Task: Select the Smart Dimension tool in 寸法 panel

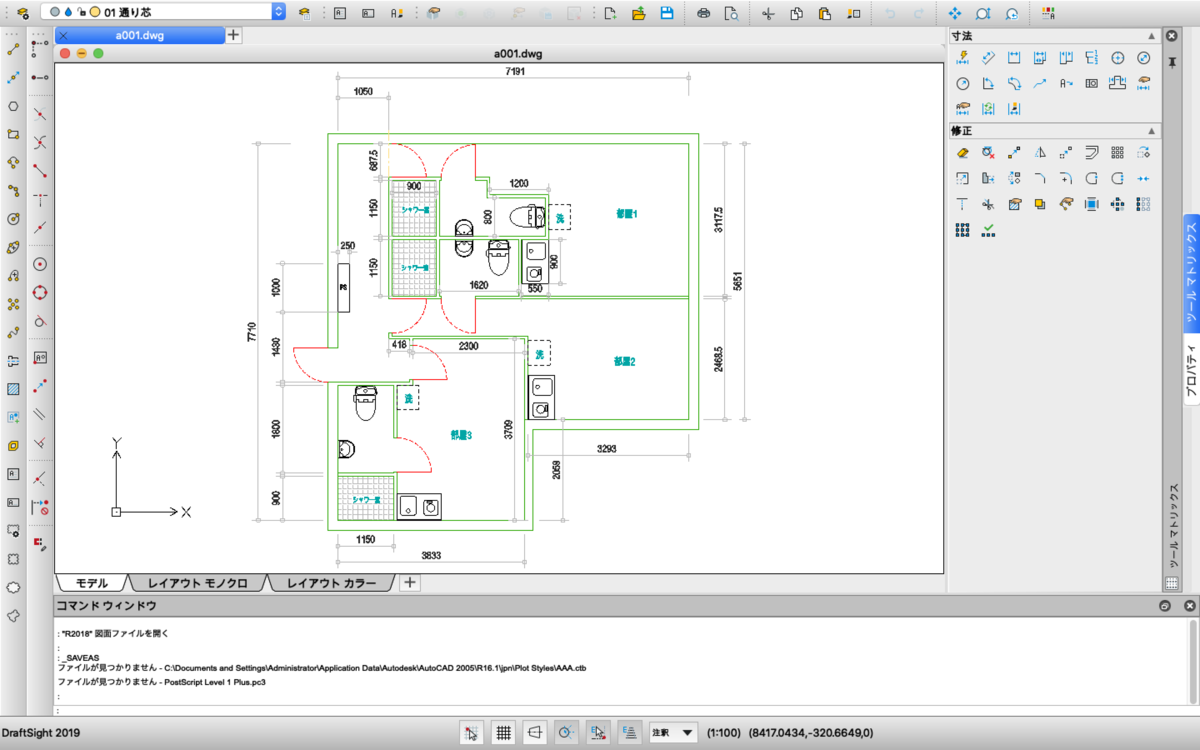Action: tap(962, 58)
